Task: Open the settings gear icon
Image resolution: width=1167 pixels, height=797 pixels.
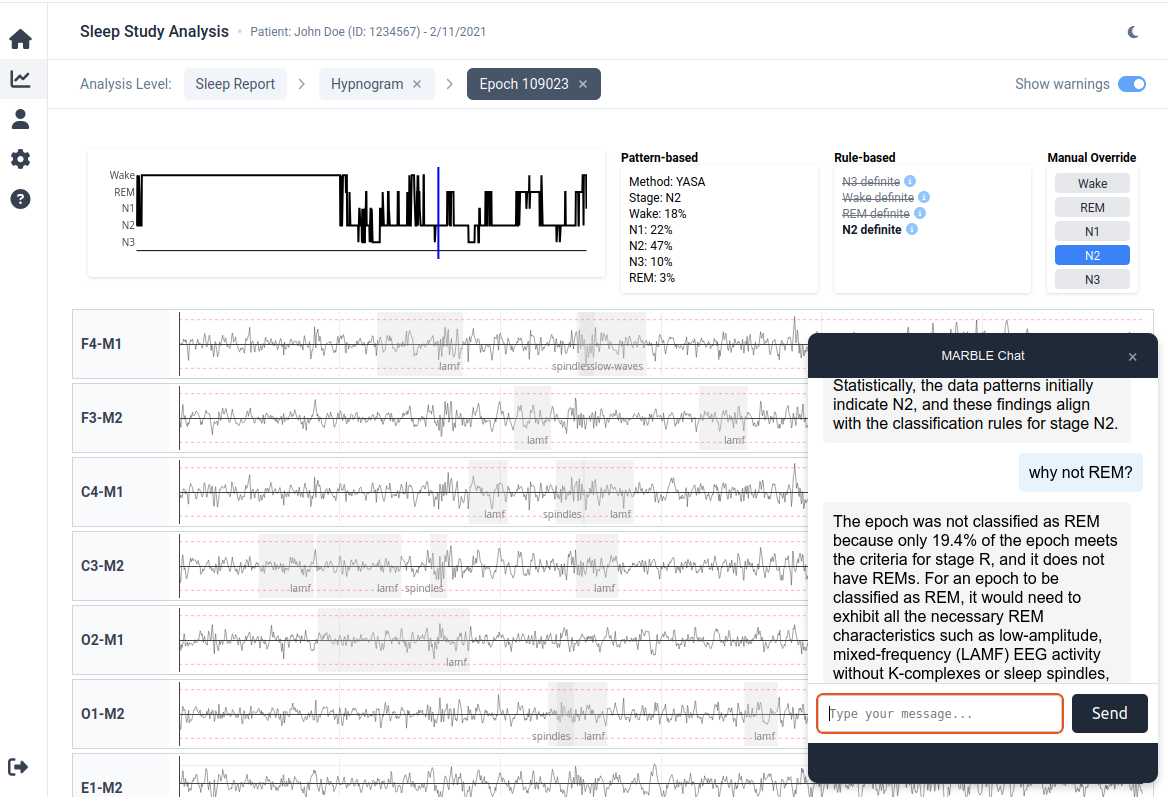Action: (20, 159)
